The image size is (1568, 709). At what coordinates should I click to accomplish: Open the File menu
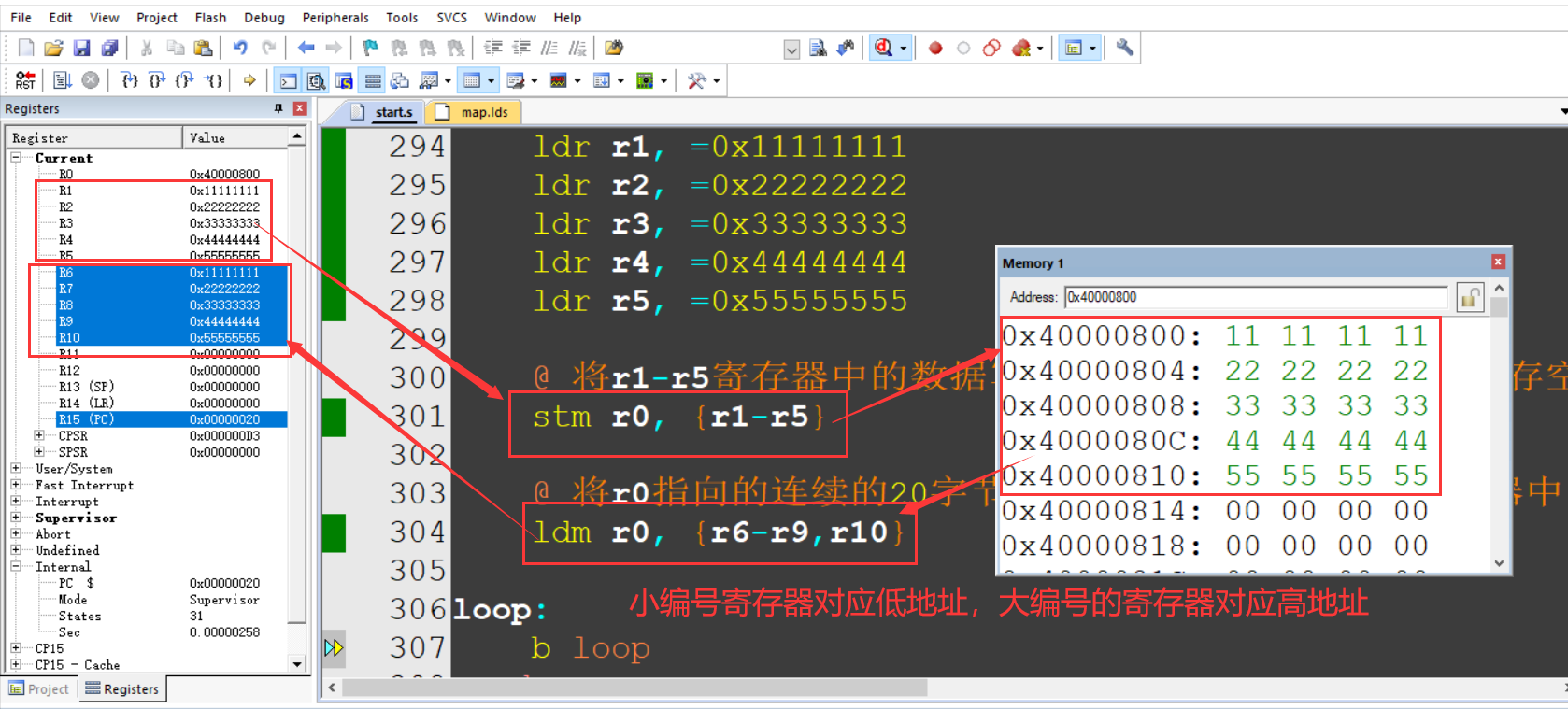(21, 17)
